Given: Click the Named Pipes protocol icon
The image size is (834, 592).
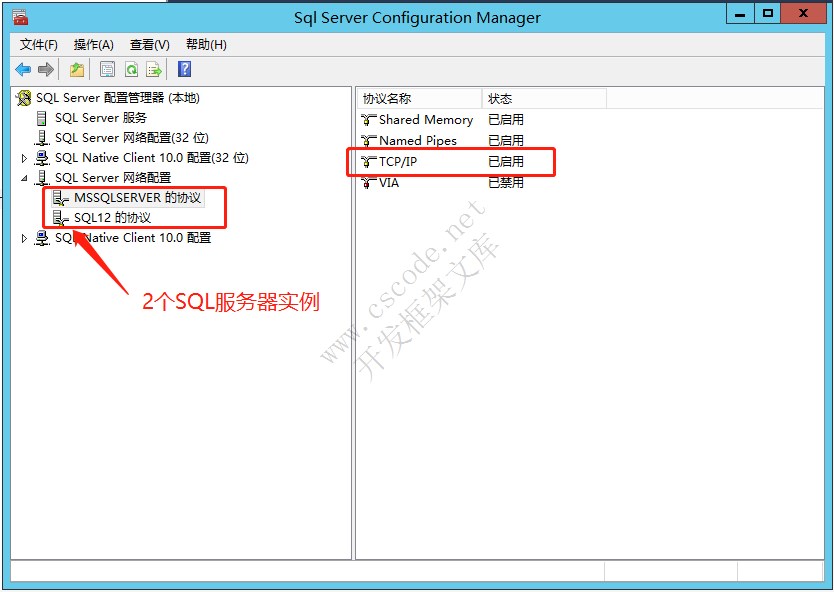Looking at the screenshot, I should pos(368,140).
